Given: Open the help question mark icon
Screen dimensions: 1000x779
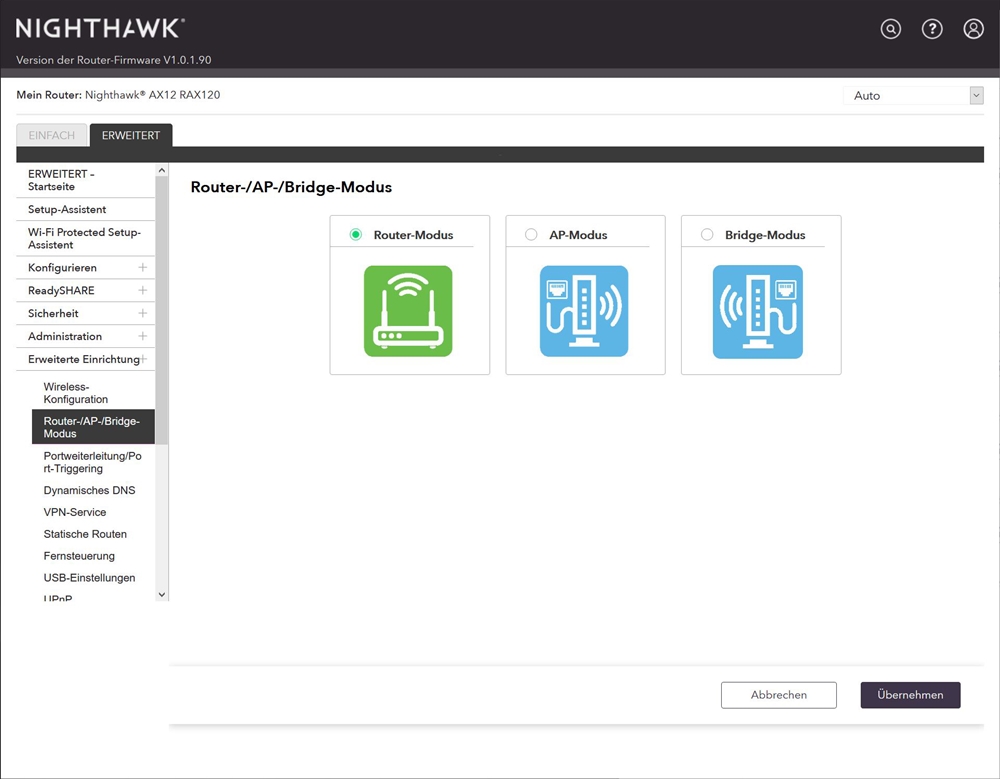Looking at the screenshot, I should [x=932, y=29].
